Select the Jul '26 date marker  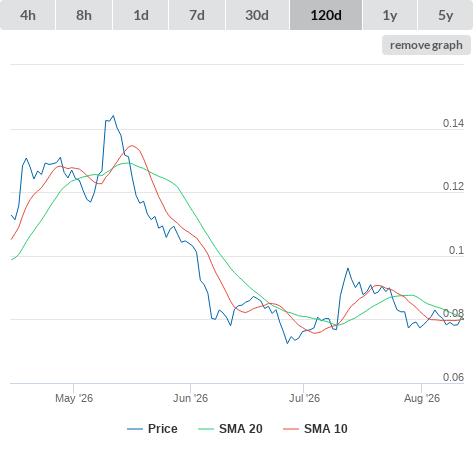click(x=304, y=398)
